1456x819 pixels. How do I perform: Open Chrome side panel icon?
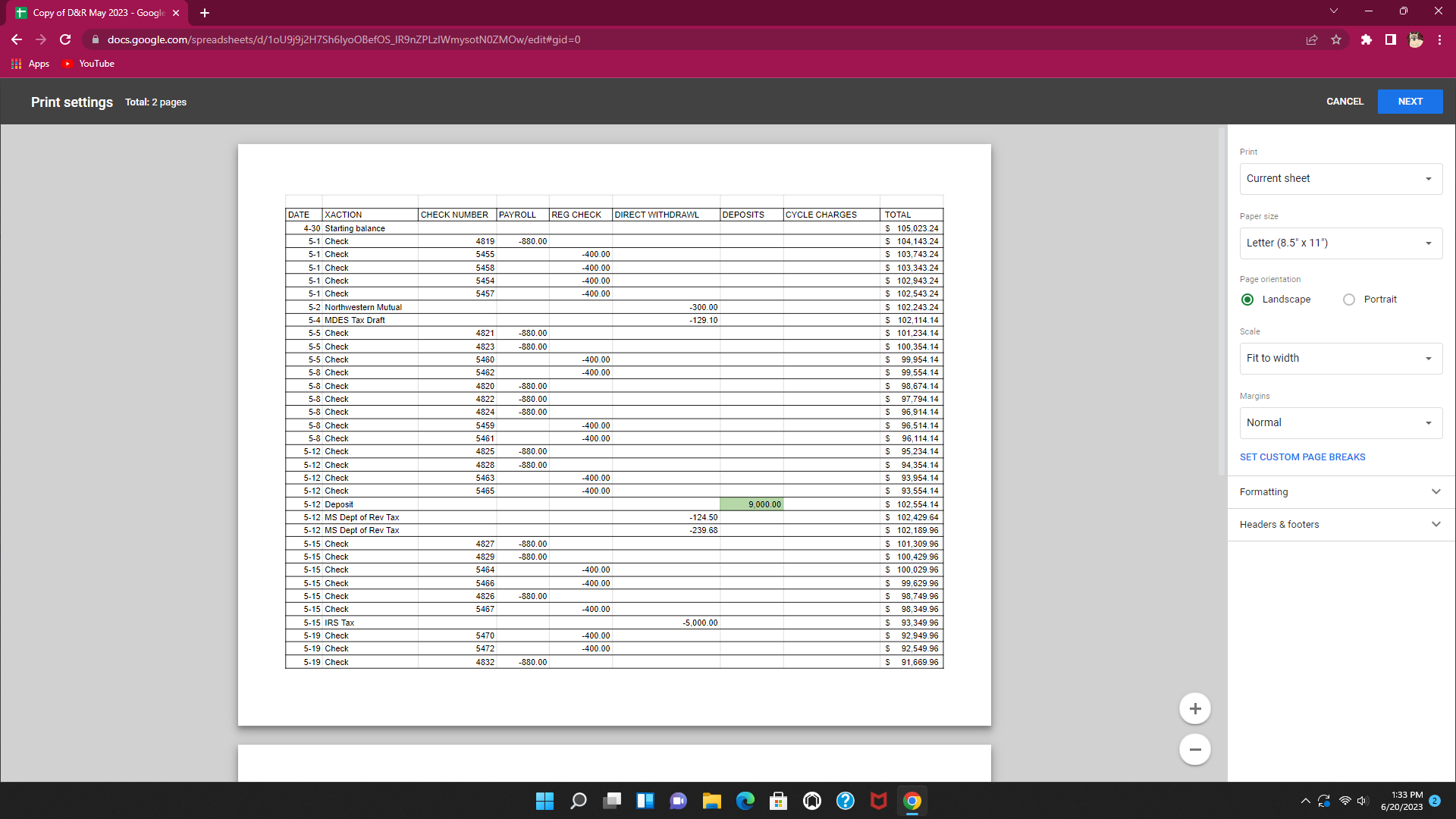click(x=1390, y=39)
